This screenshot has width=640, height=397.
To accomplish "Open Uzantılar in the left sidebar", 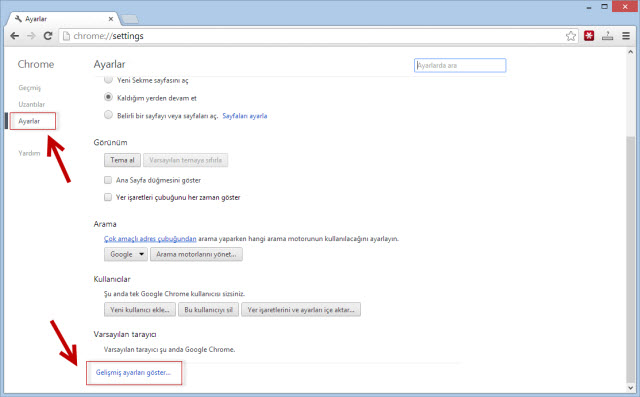I will (31, 104).
